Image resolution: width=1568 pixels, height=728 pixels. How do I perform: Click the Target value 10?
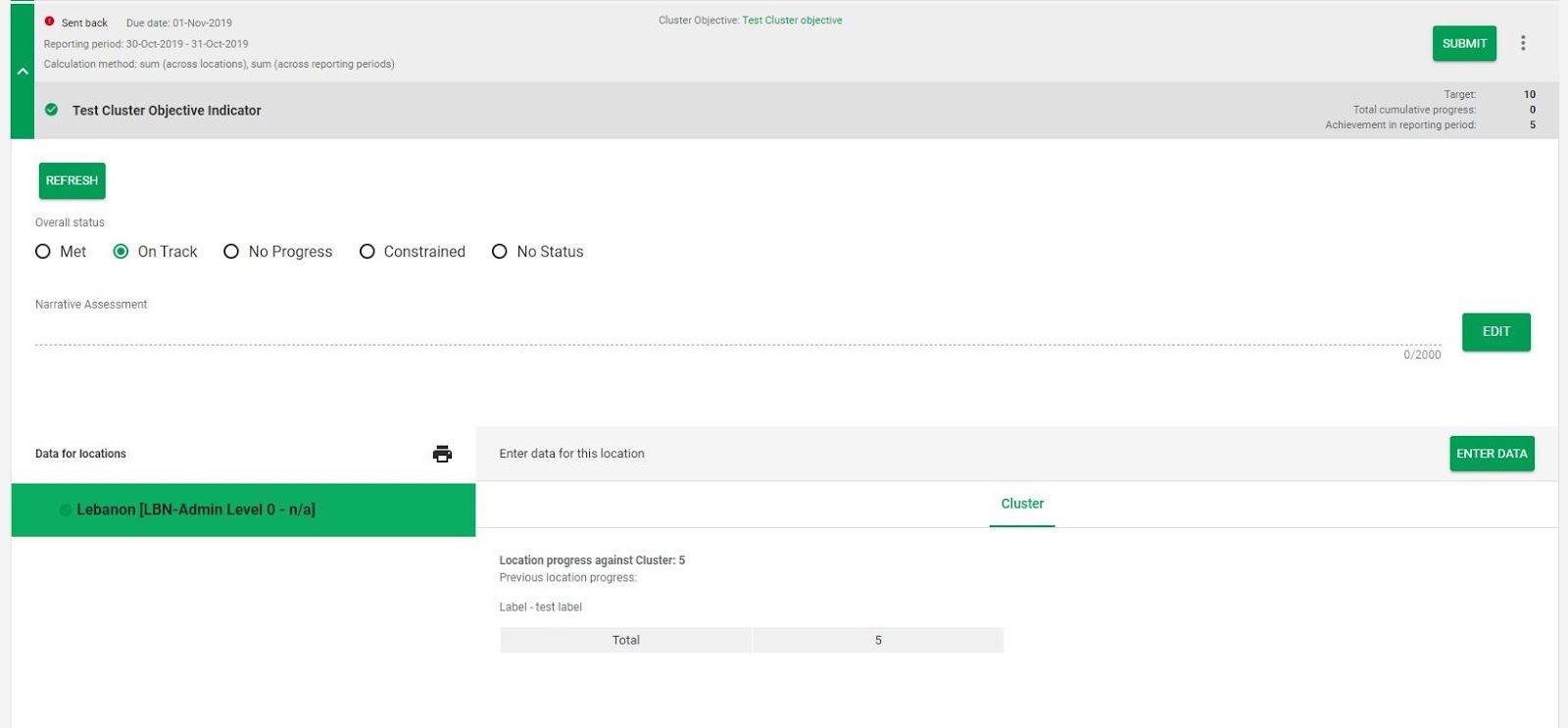pos(1530,94)
